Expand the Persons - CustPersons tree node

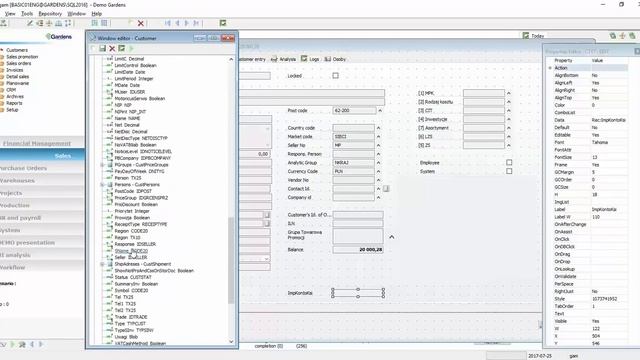102,184
